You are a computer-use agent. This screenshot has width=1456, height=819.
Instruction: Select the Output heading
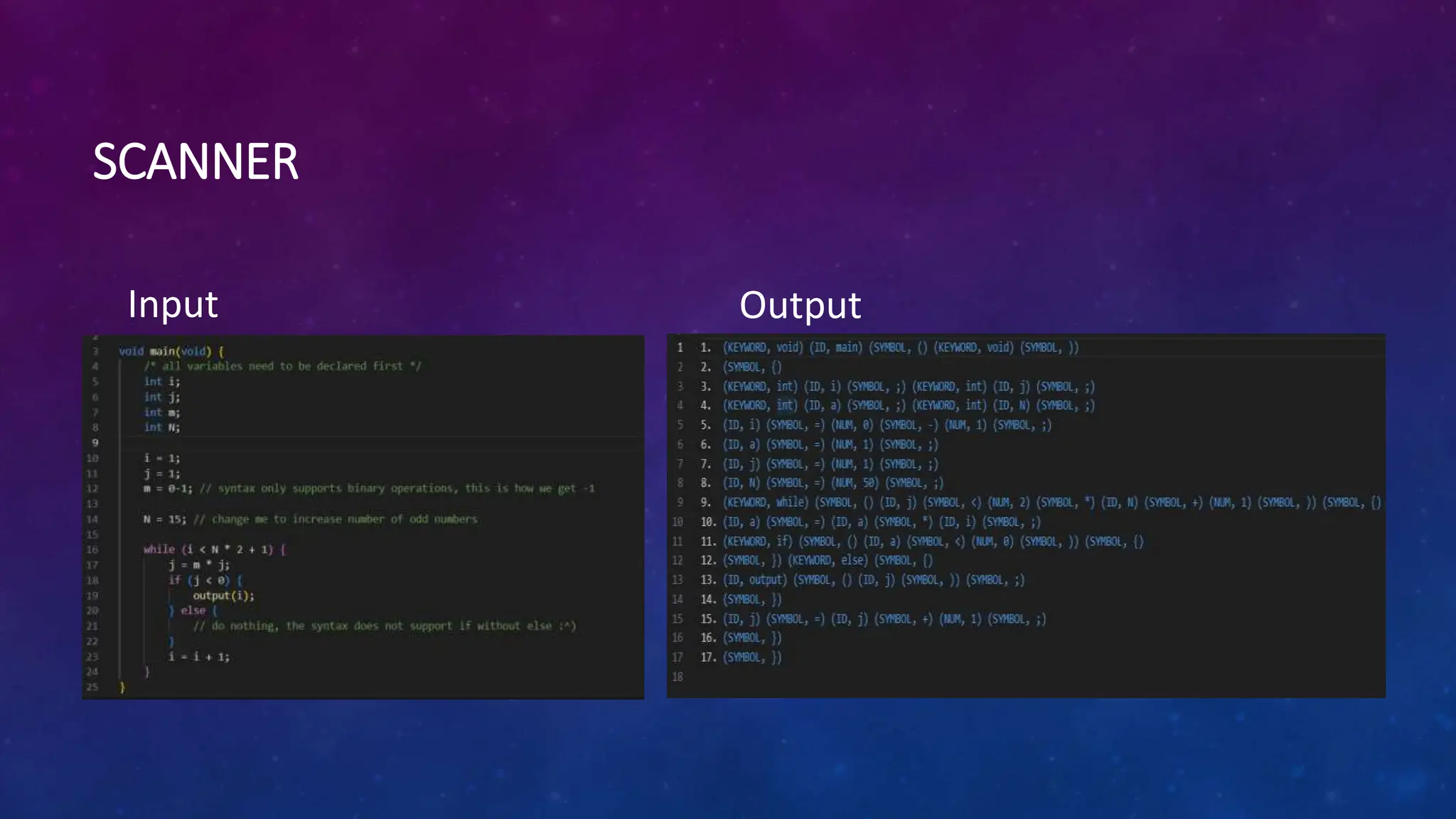801,305
